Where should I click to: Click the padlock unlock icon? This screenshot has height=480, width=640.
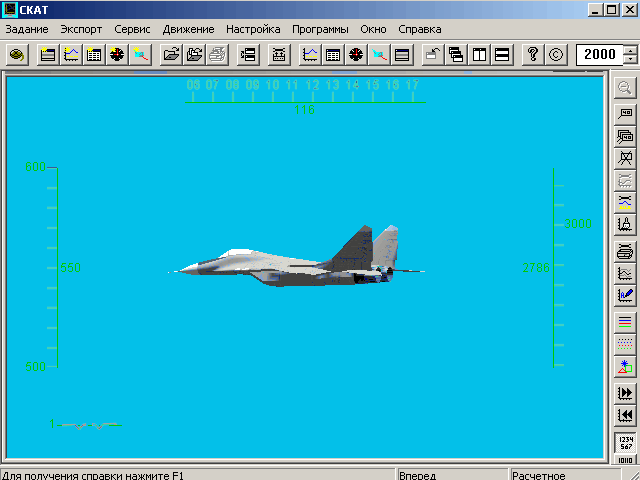pos(433,54)
